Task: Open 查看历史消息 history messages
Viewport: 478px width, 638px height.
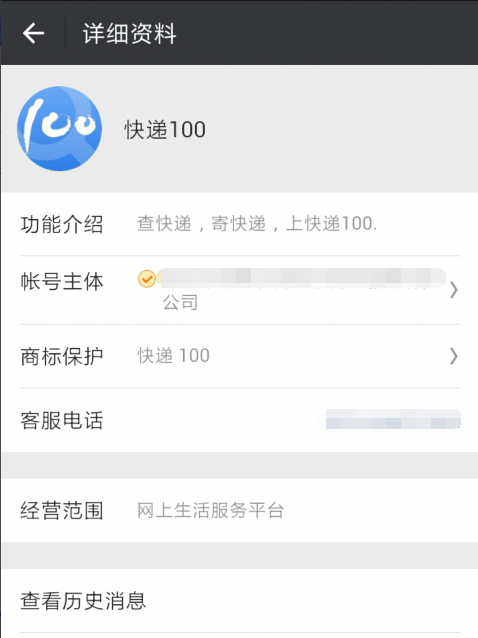Action: [239, 601]
